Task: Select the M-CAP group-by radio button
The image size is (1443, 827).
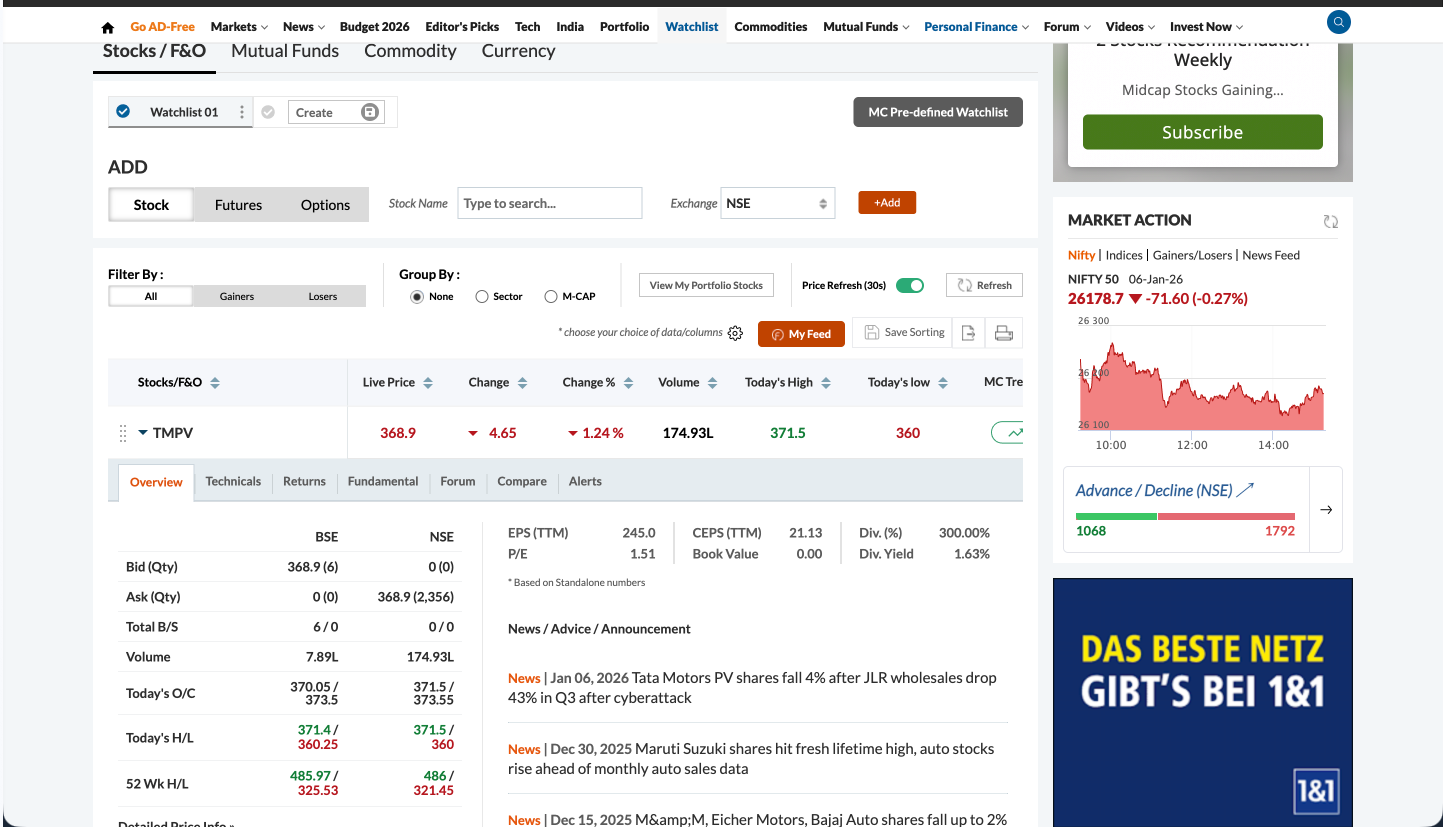Action: click(551, 296)
